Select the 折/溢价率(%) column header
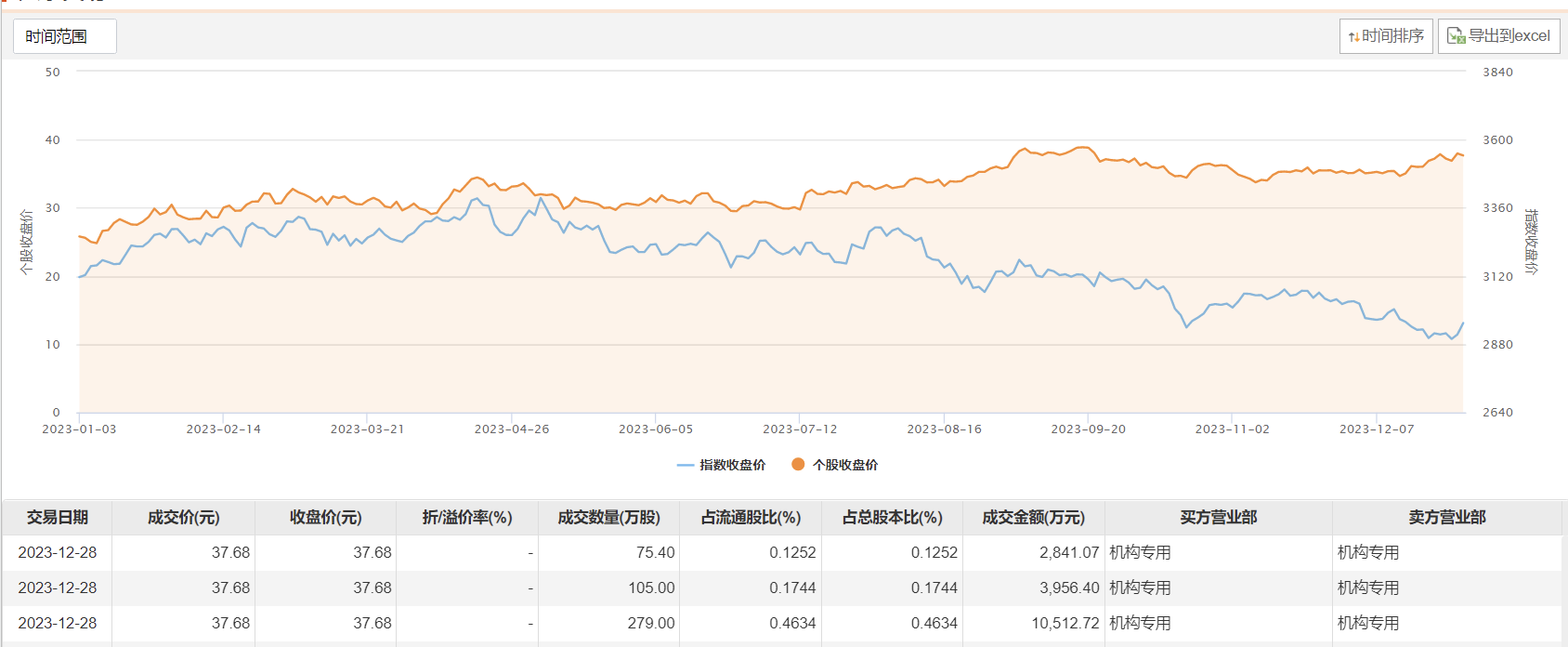 (467, 518)
